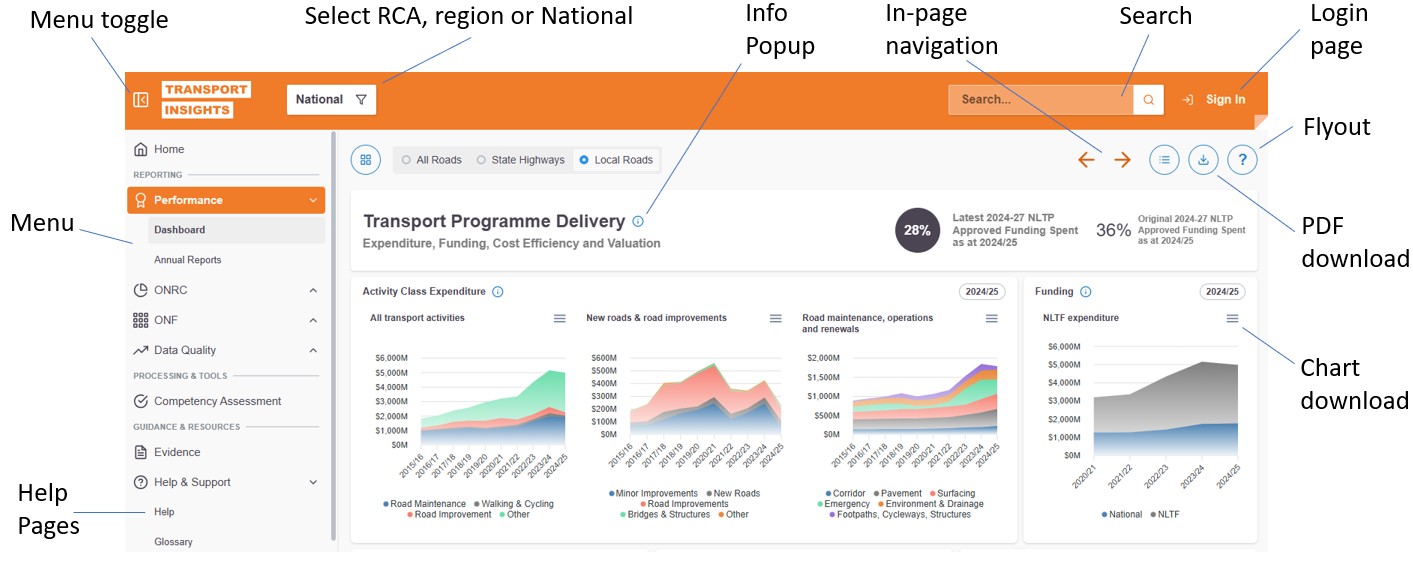Viewport: 1413px width, 568px height.
Task: Click into the Search input field
Action: coord(1040,100)
